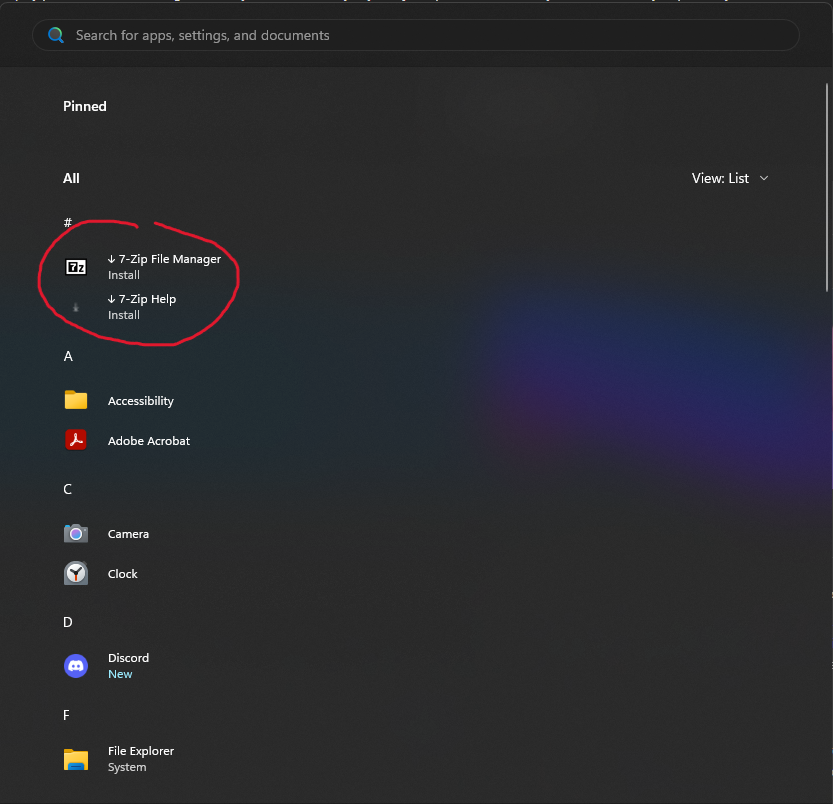Launch Adobe Acrobat via its red icon
Viewport: 833px width, 804px height.
[x=75, y=440]
